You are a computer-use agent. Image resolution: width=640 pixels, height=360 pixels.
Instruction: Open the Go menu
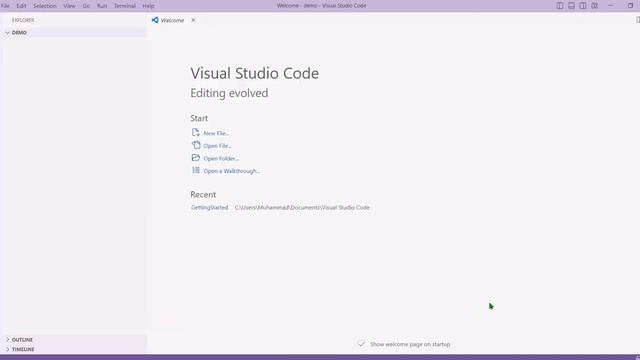click(86, 6)
